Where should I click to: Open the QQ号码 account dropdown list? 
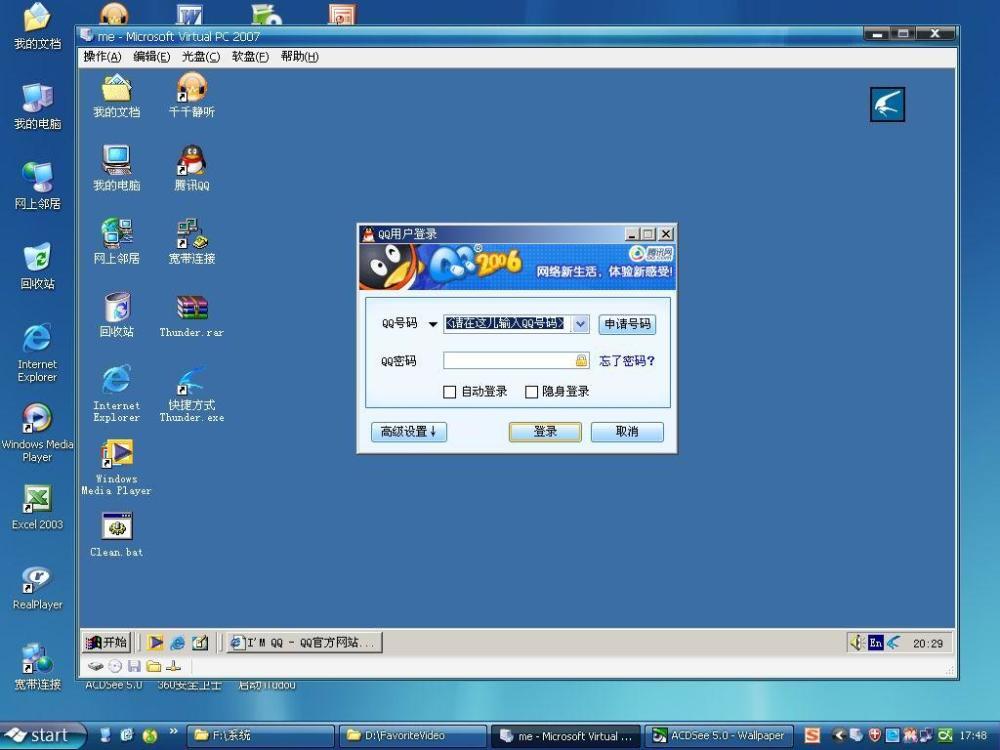pyautogui.click(x=581, y=324)
